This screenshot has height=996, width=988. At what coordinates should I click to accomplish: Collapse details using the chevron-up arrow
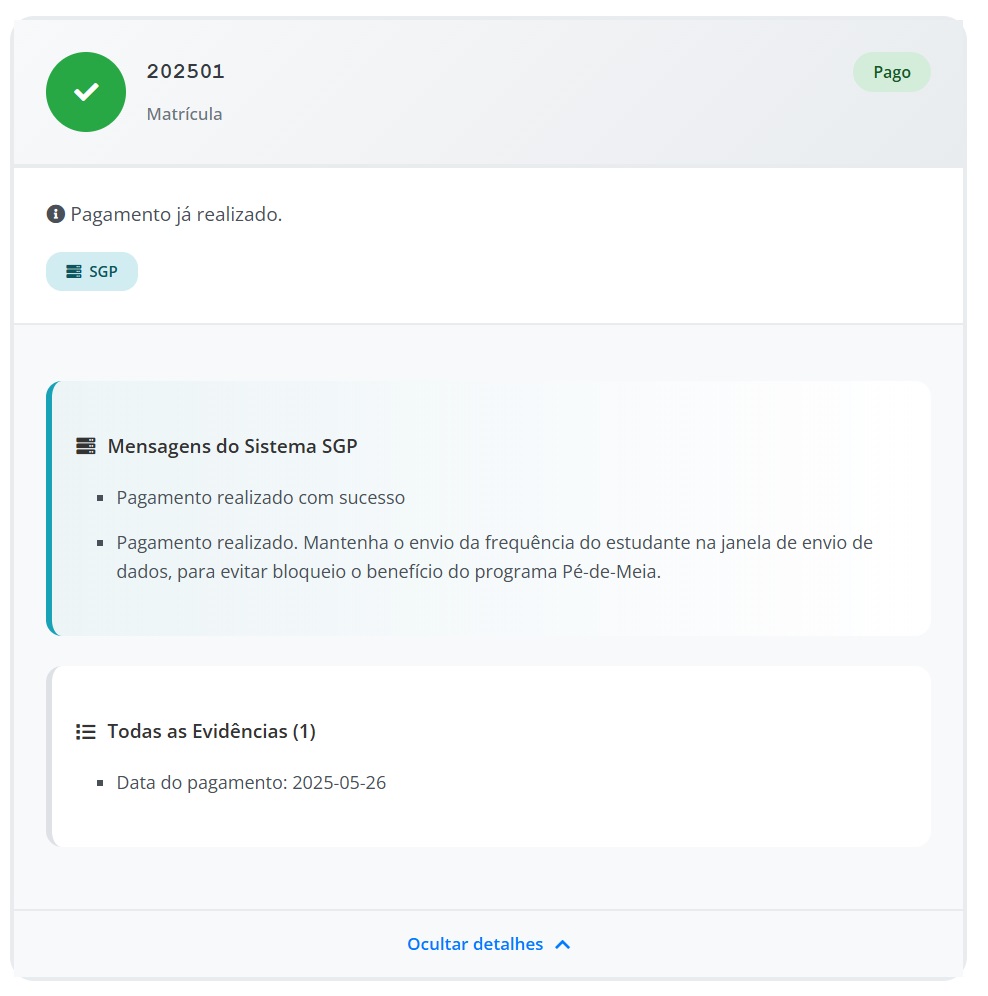(562, 944)
